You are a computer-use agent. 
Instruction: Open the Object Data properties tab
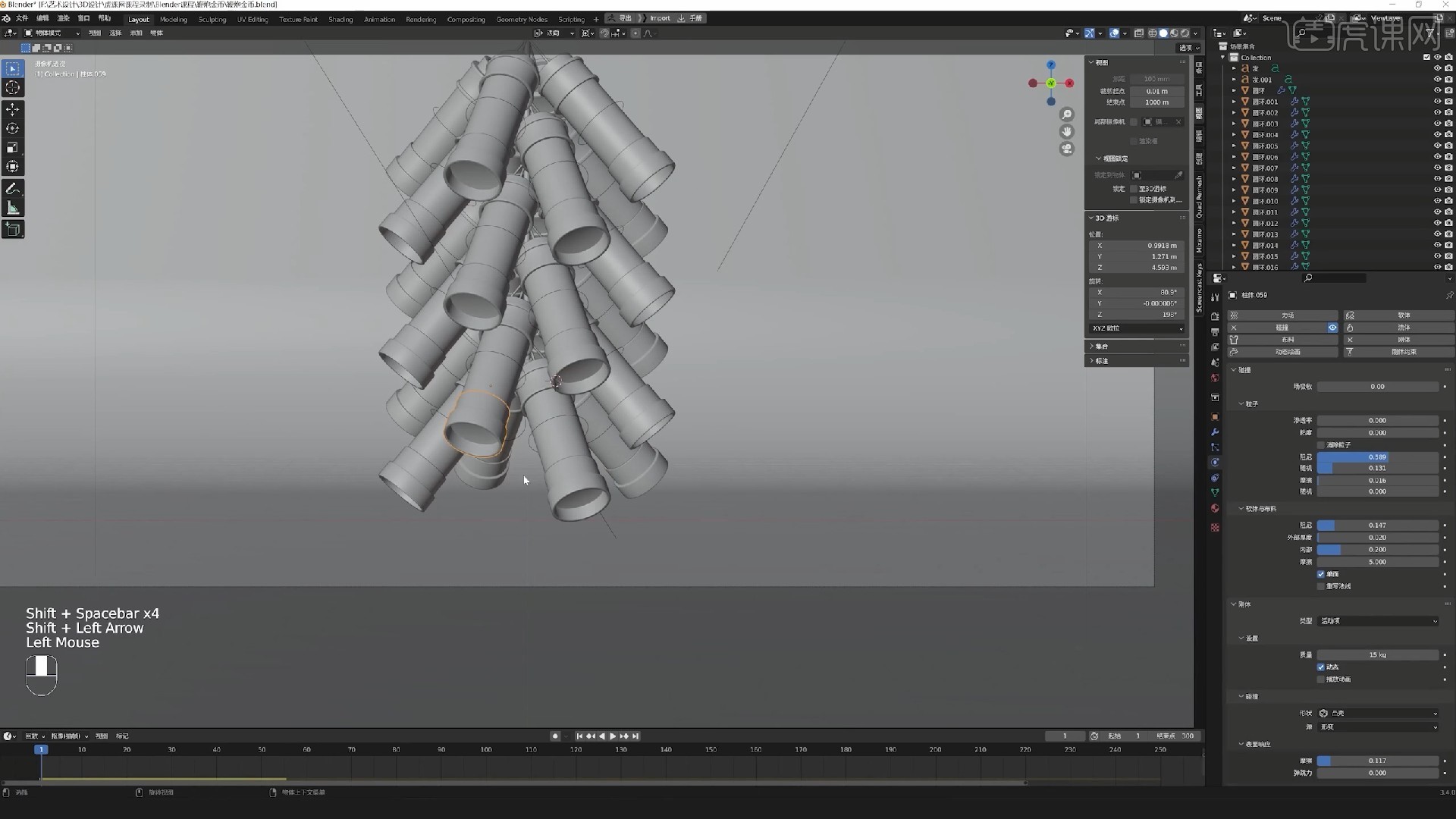(x=1215, y=493)
